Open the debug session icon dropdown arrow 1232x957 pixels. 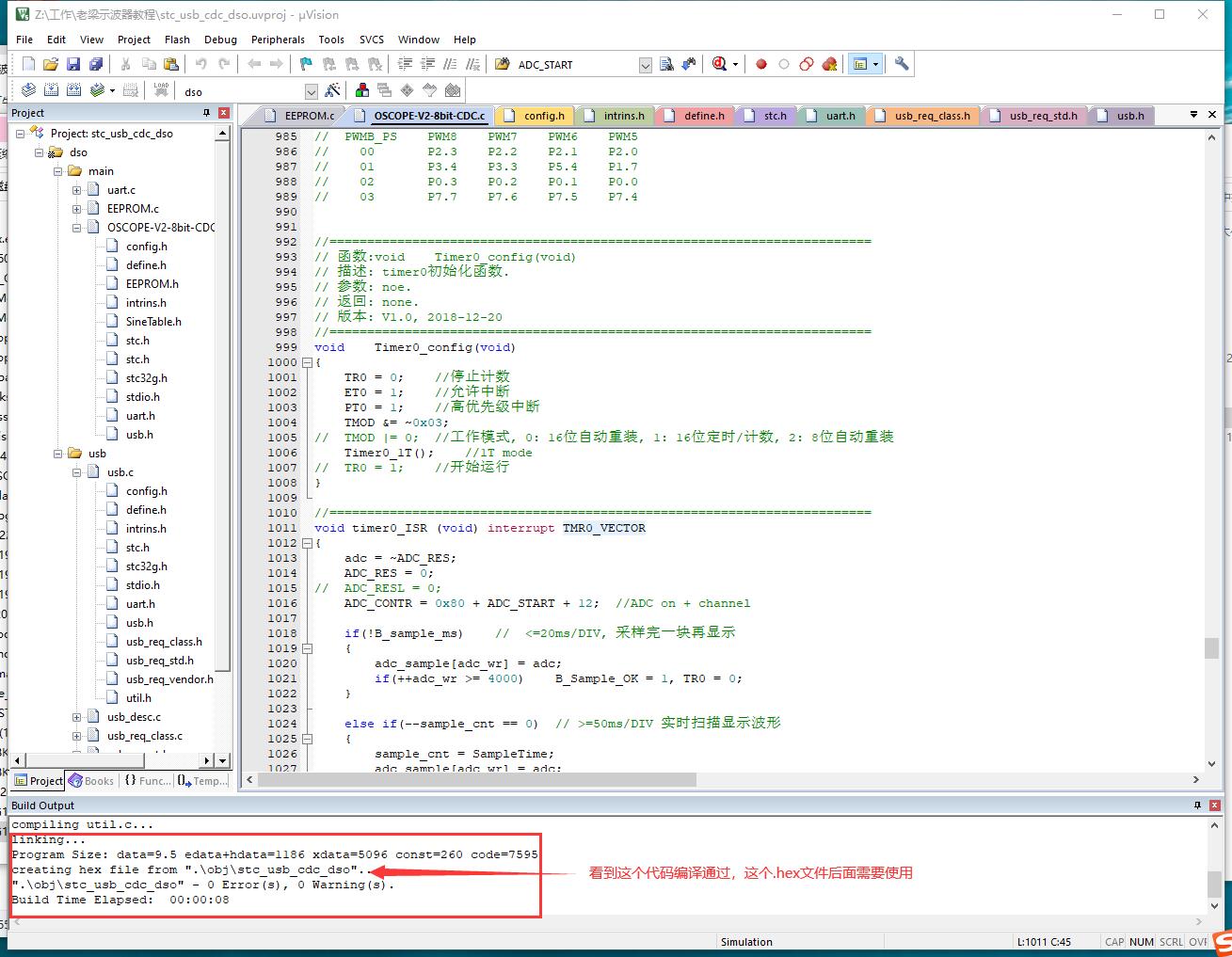pos(735,64)
